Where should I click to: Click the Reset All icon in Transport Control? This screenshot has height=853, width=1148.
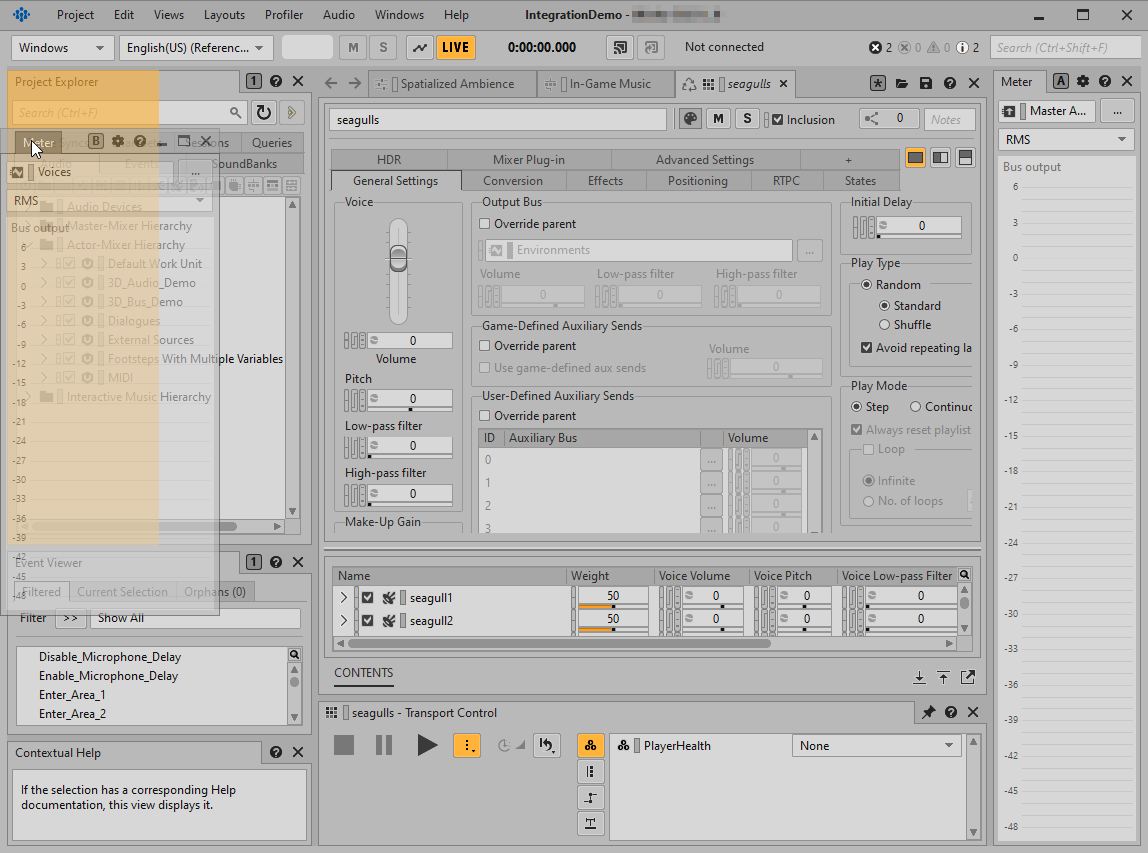547,745
